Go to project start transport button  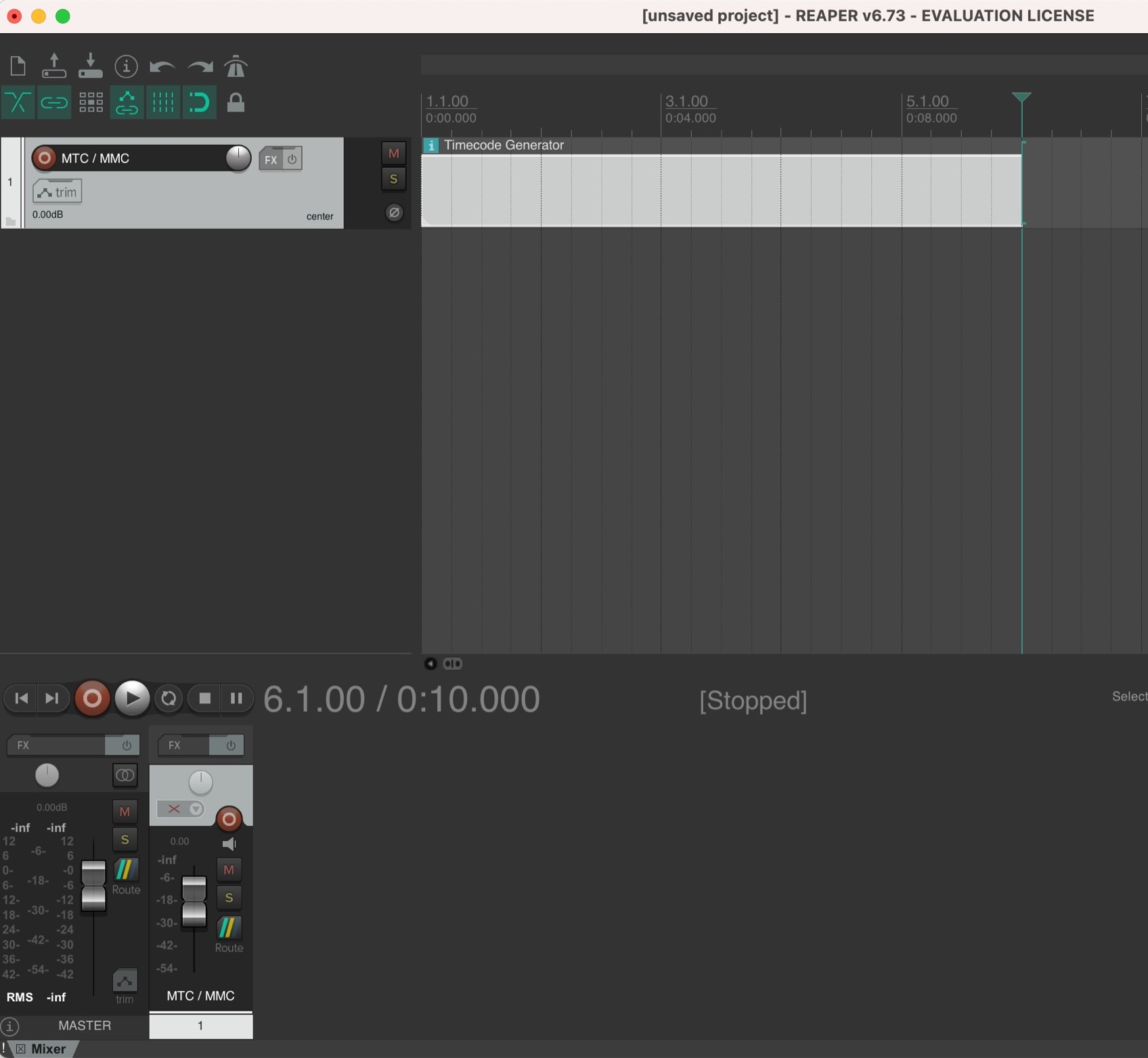point(21,699)
